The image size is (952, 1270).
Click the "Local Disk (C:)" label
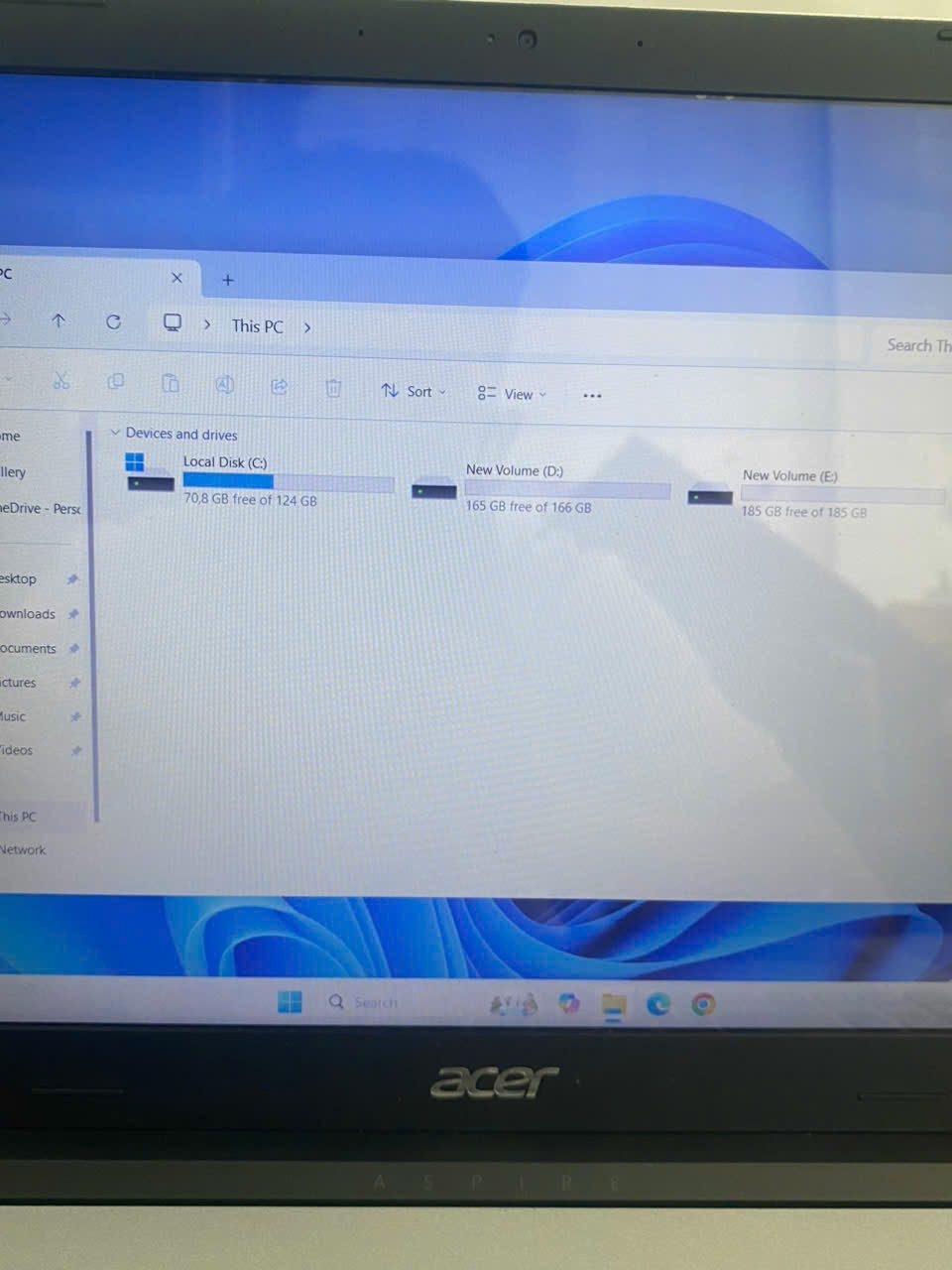pos(225,462)
